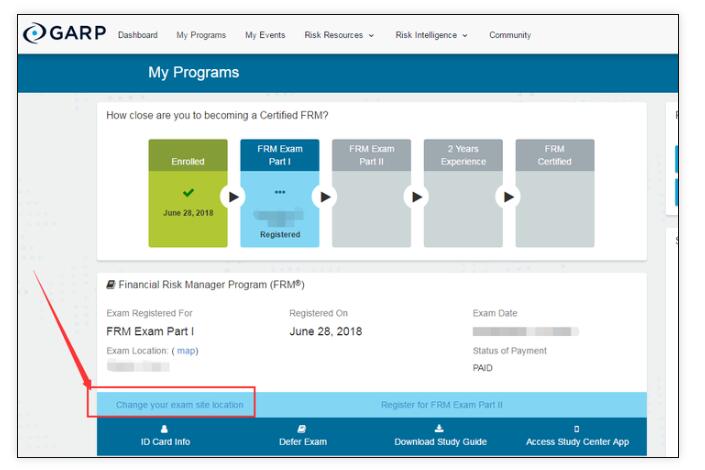
Task: Click Register for FRM Exam Part II
Action: tap(442, 405)
